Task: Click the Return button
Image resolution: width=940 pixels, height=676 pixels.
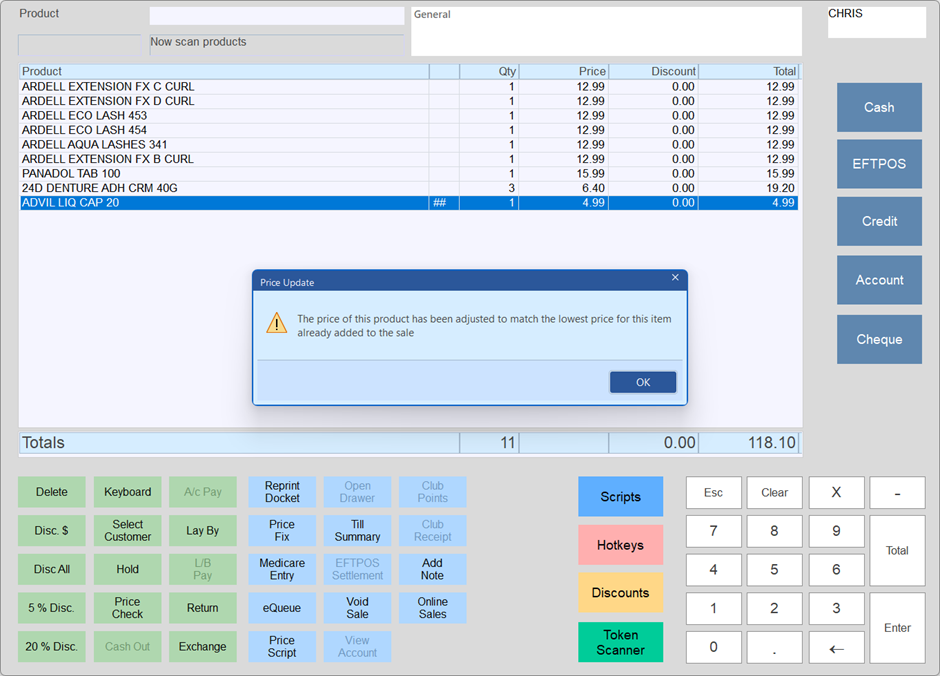Action: [x=203, y=608]
